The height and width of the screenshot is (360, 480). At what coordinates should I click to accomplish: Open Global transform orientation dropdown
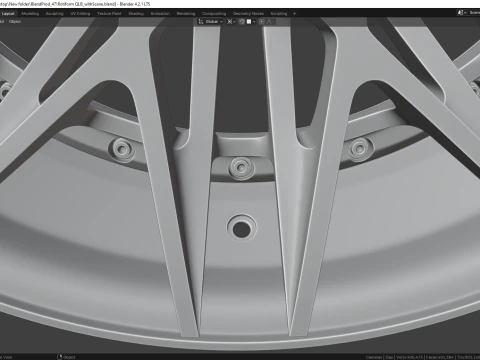click(x=211, y=22)
